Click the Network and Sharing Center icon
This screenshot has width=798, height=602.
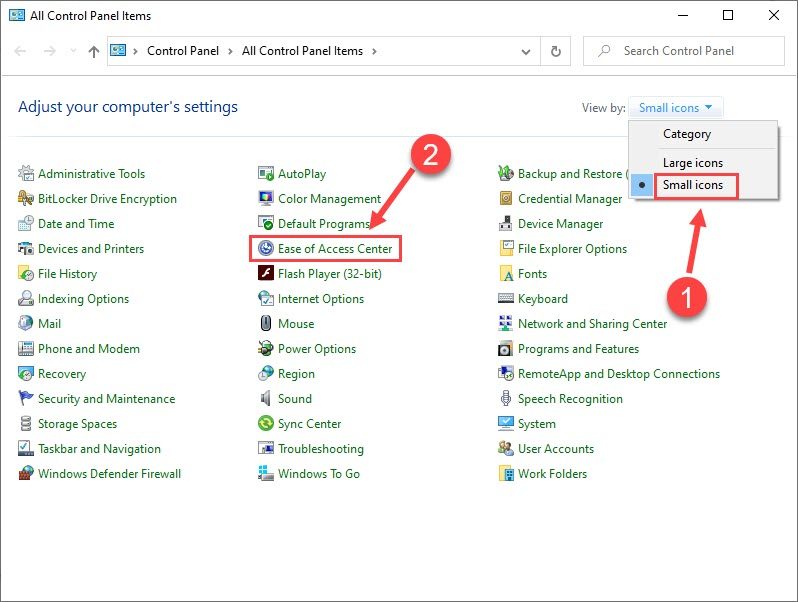point(506,324)
